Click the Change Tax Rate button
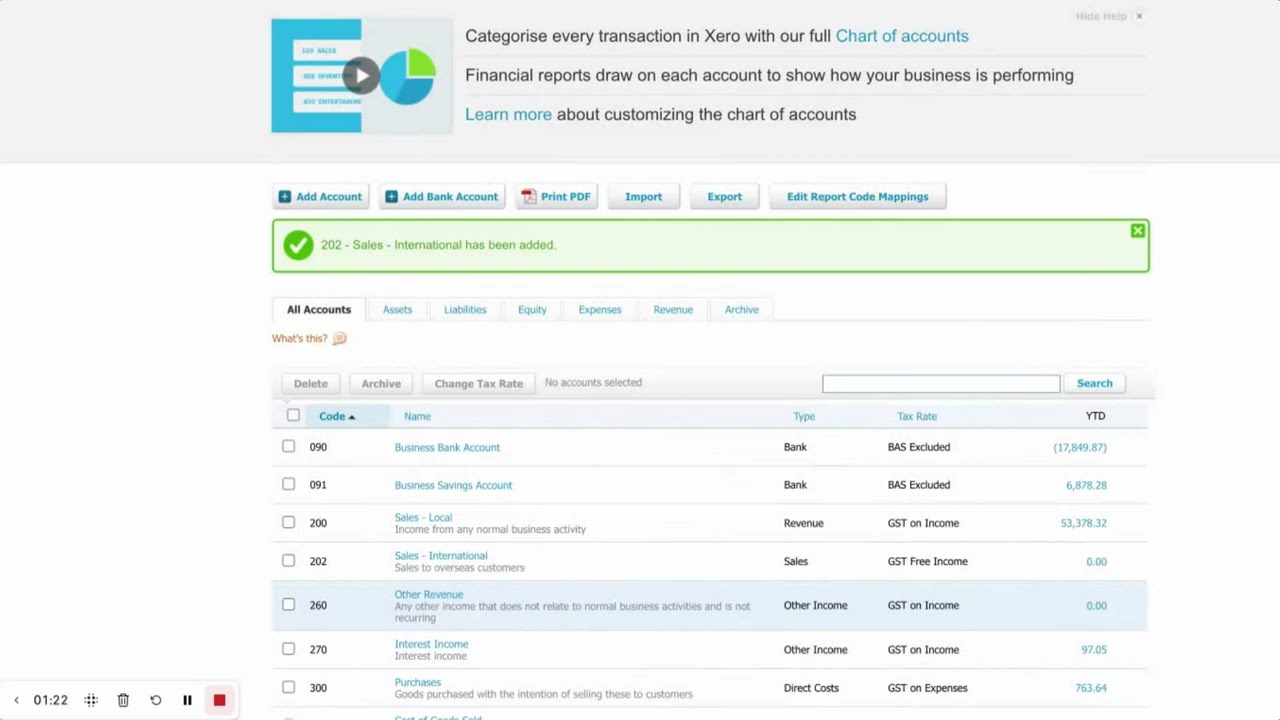 point(479,384)
